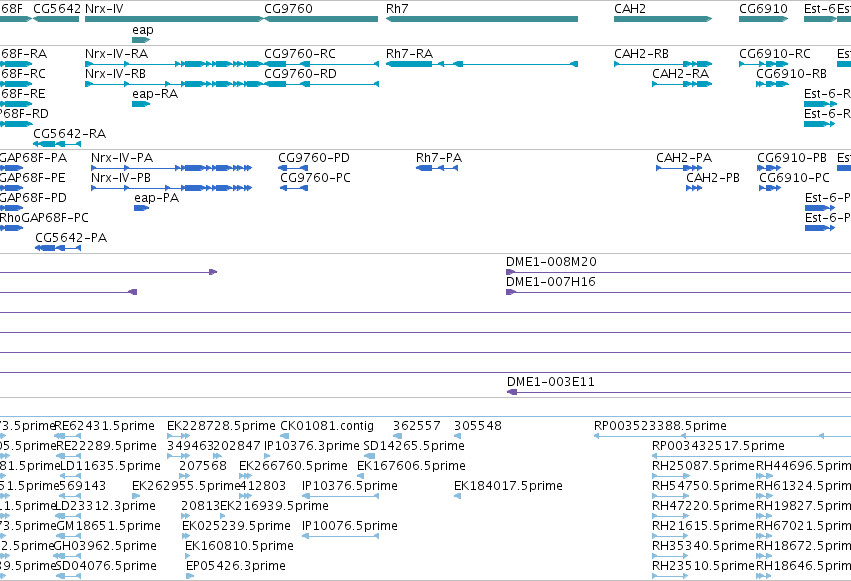
Task: Click the EK167606.5prime EST
Action: [360, 476]
